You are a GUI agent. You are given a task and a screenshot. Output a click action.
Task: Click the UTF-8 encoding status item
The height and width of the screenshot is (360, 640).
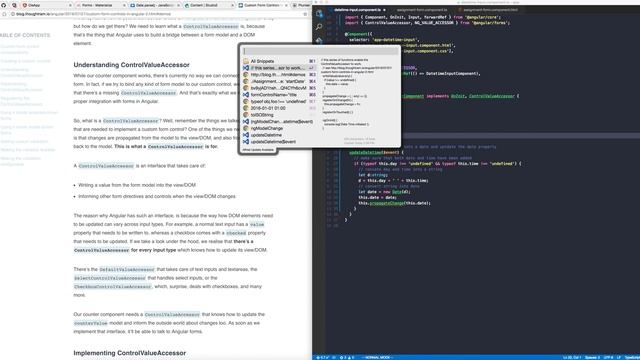pyautogui.click(x=608, y=358)
